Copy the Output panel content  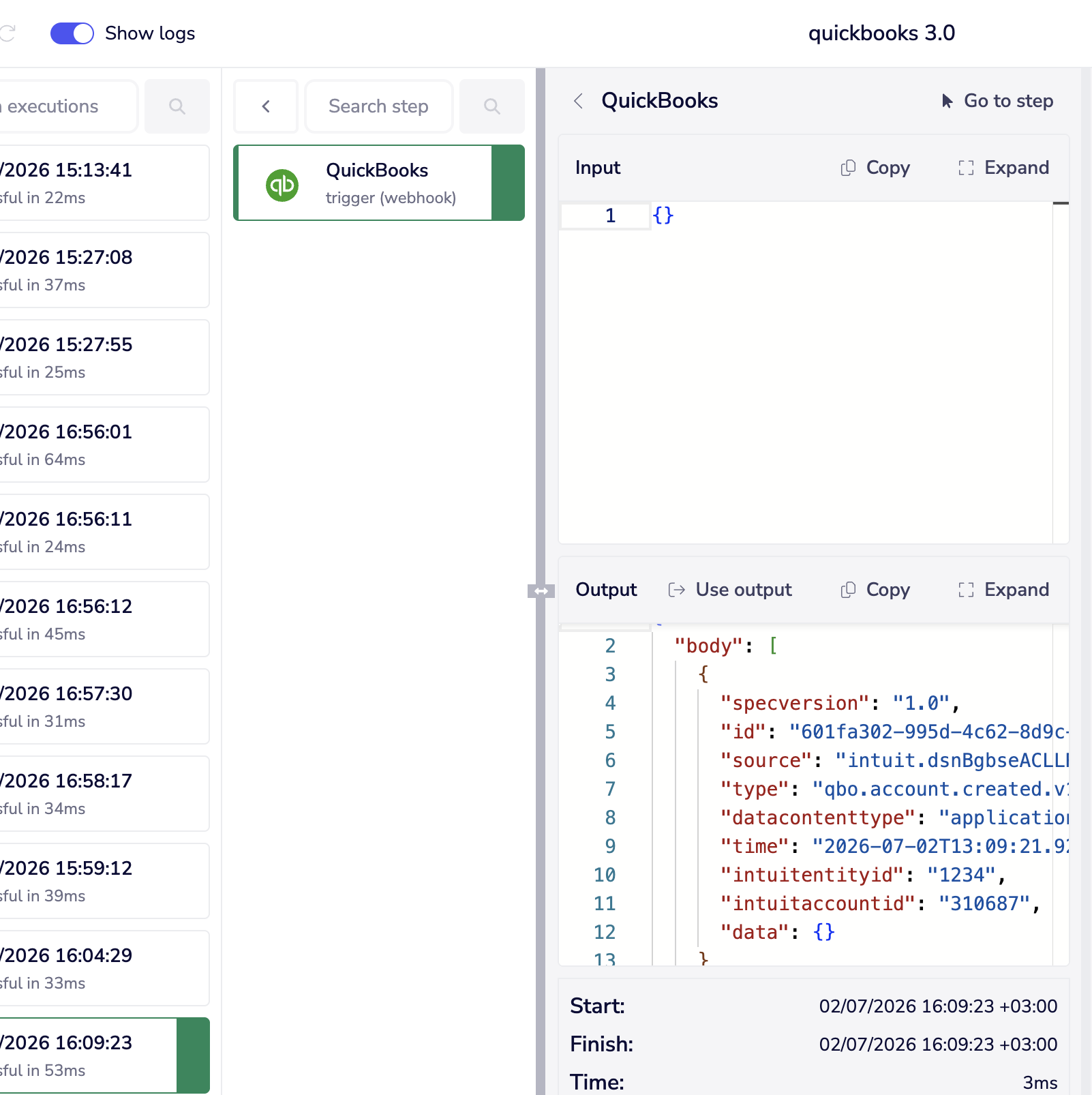pos(875,590)
